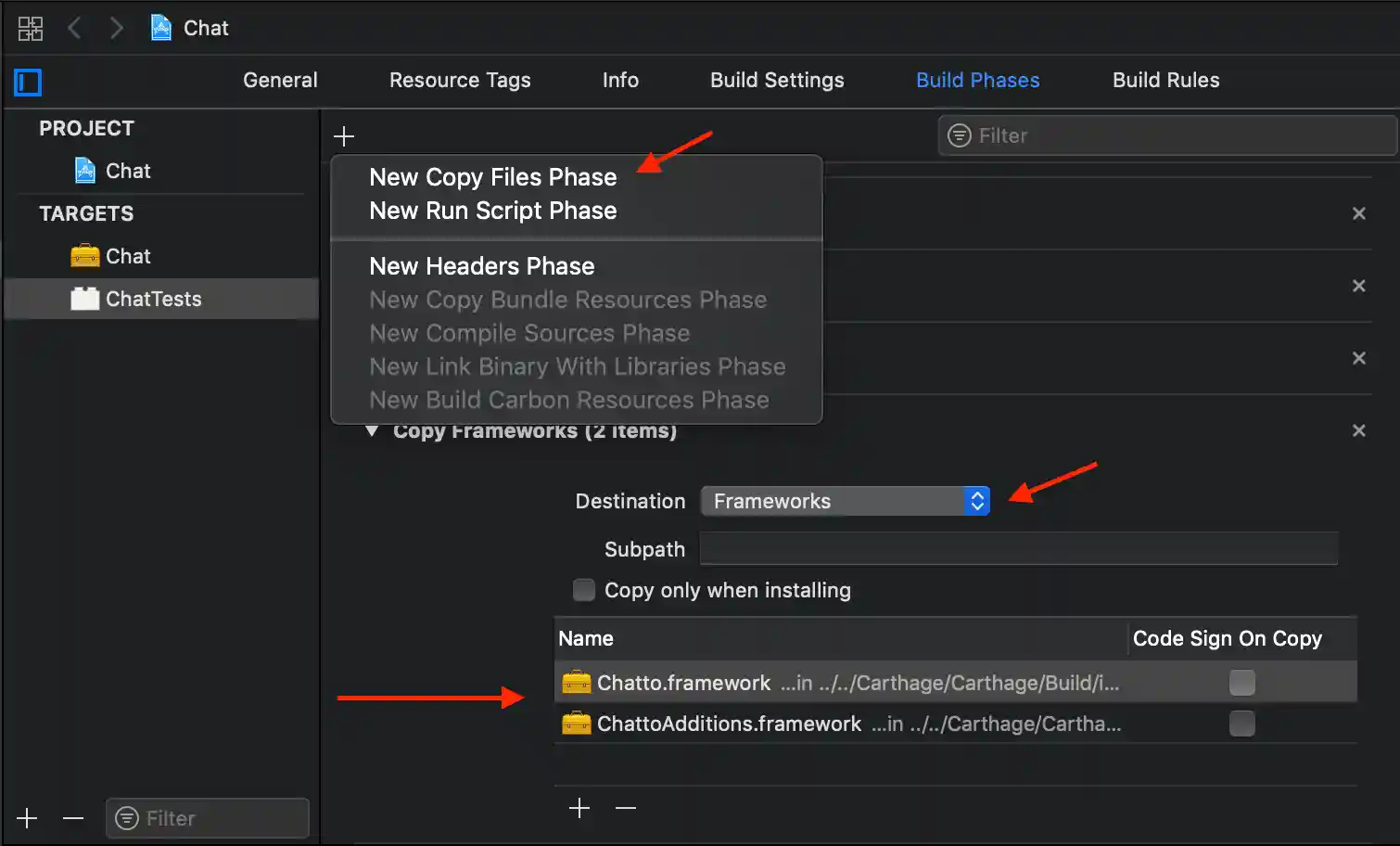Select the Chat target in sidebar

127,256
